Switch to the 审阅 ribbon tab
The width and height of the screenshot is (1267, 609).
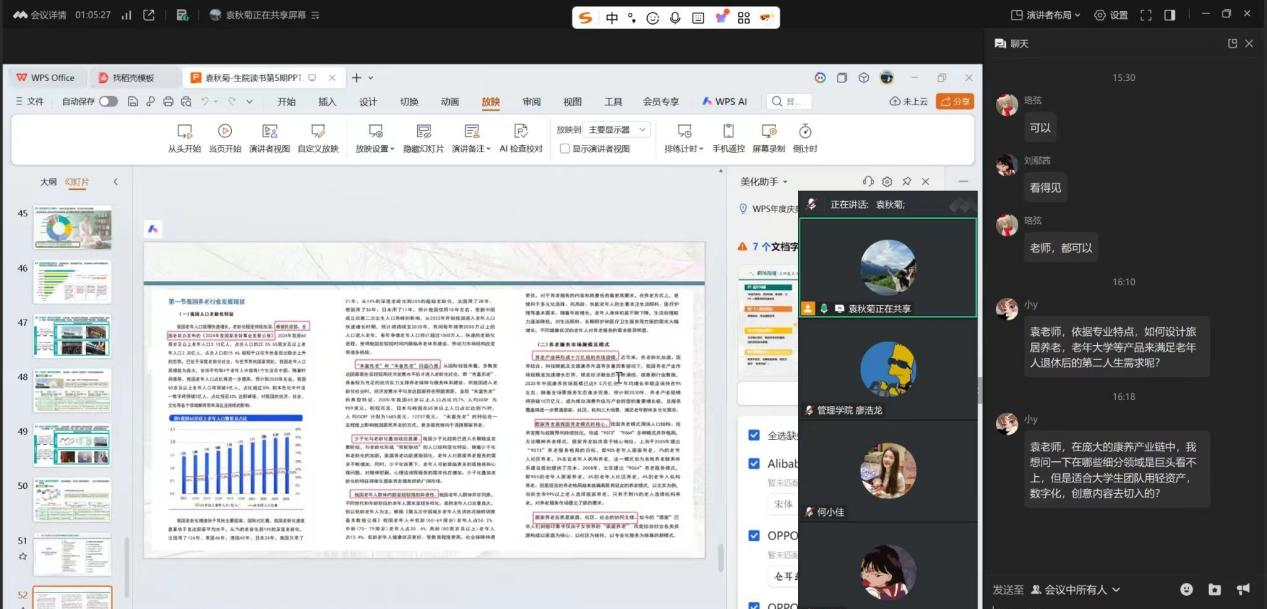click(x=531, y=102)
